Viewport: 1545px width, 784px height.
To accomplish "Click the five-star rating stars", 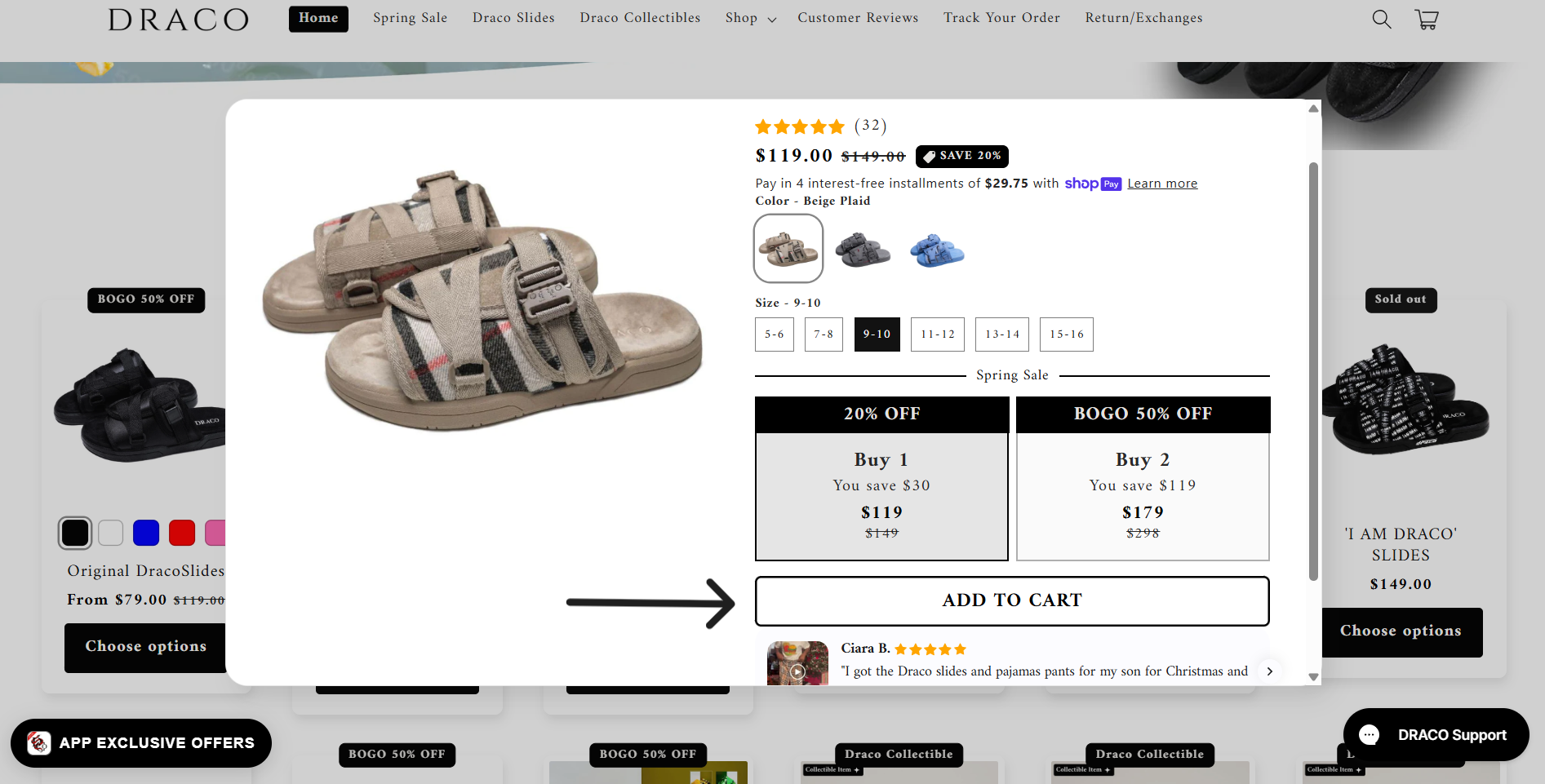I will coord(799,126).
